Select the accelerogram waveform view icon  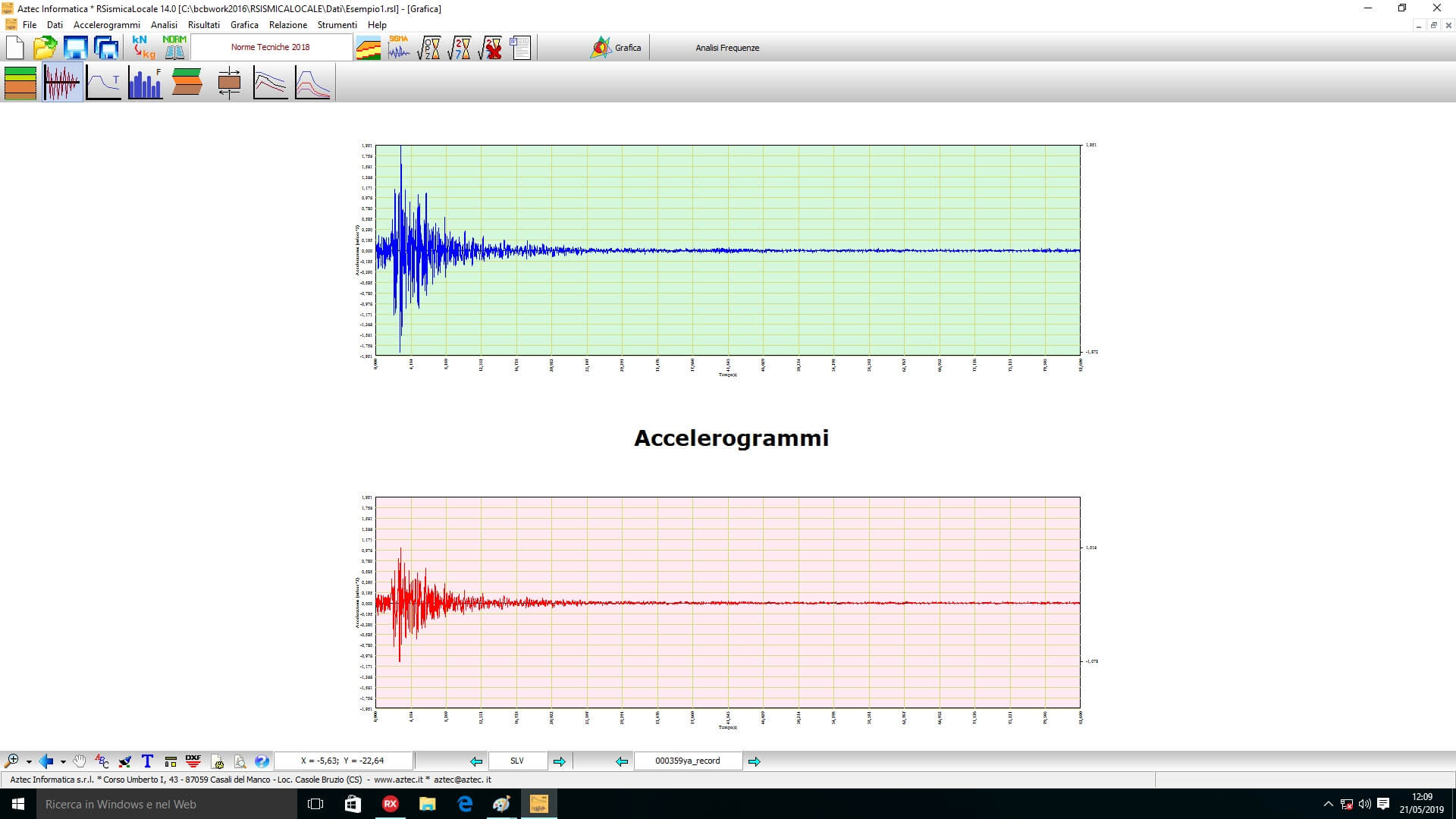point(62,83)
